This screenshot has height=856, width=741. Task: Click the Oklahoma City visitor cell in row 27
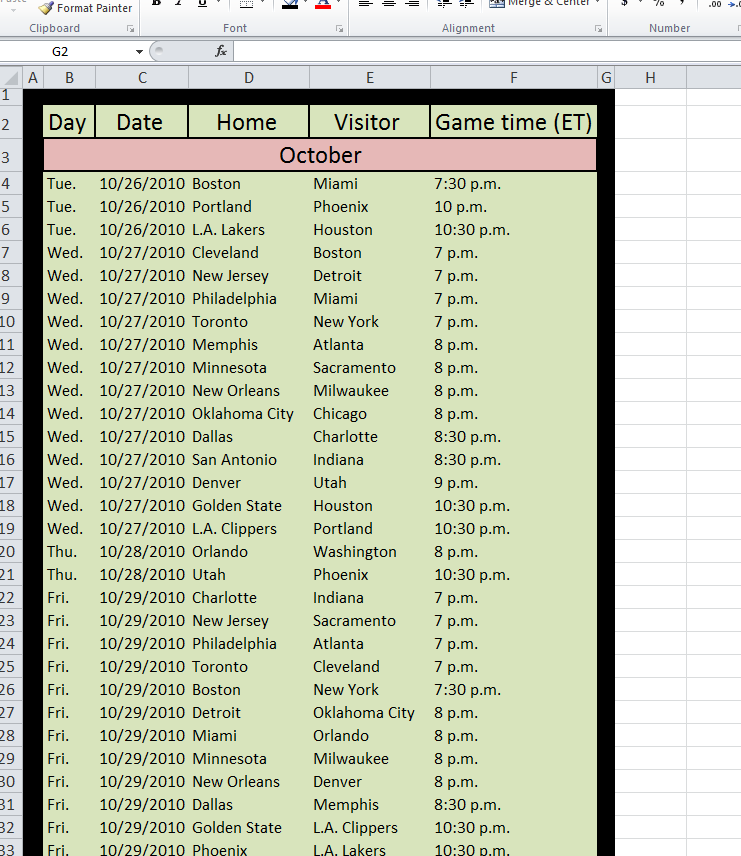pyautogui.click(x=370, y=712)
